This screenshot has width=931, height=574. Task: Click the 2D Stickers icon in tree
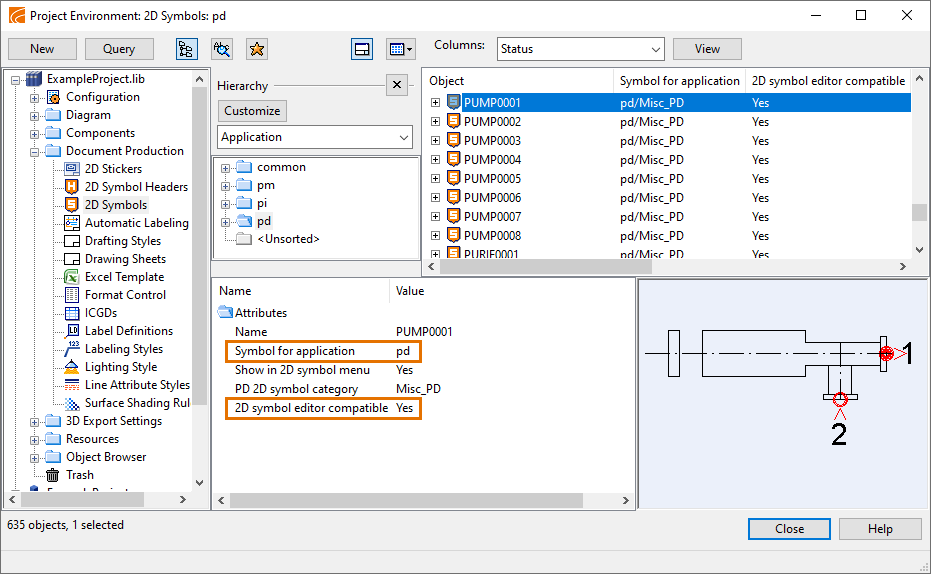pyautogui.click(x=72, y=169)
